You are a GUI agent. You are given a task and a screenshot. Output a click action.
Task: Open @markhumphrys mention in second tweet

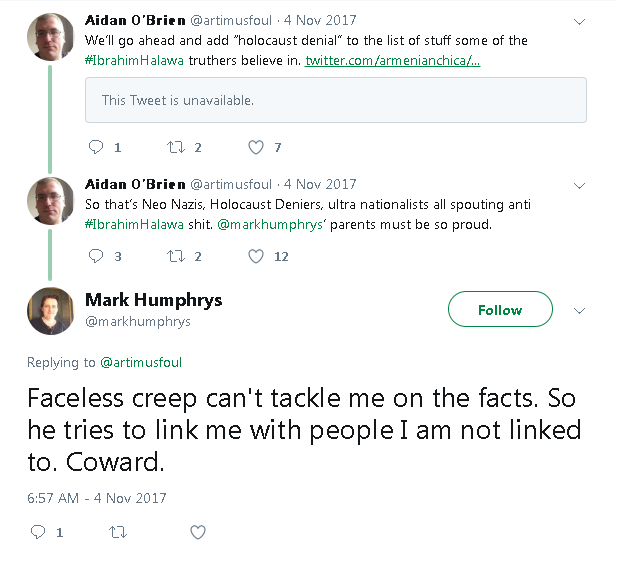268,226
